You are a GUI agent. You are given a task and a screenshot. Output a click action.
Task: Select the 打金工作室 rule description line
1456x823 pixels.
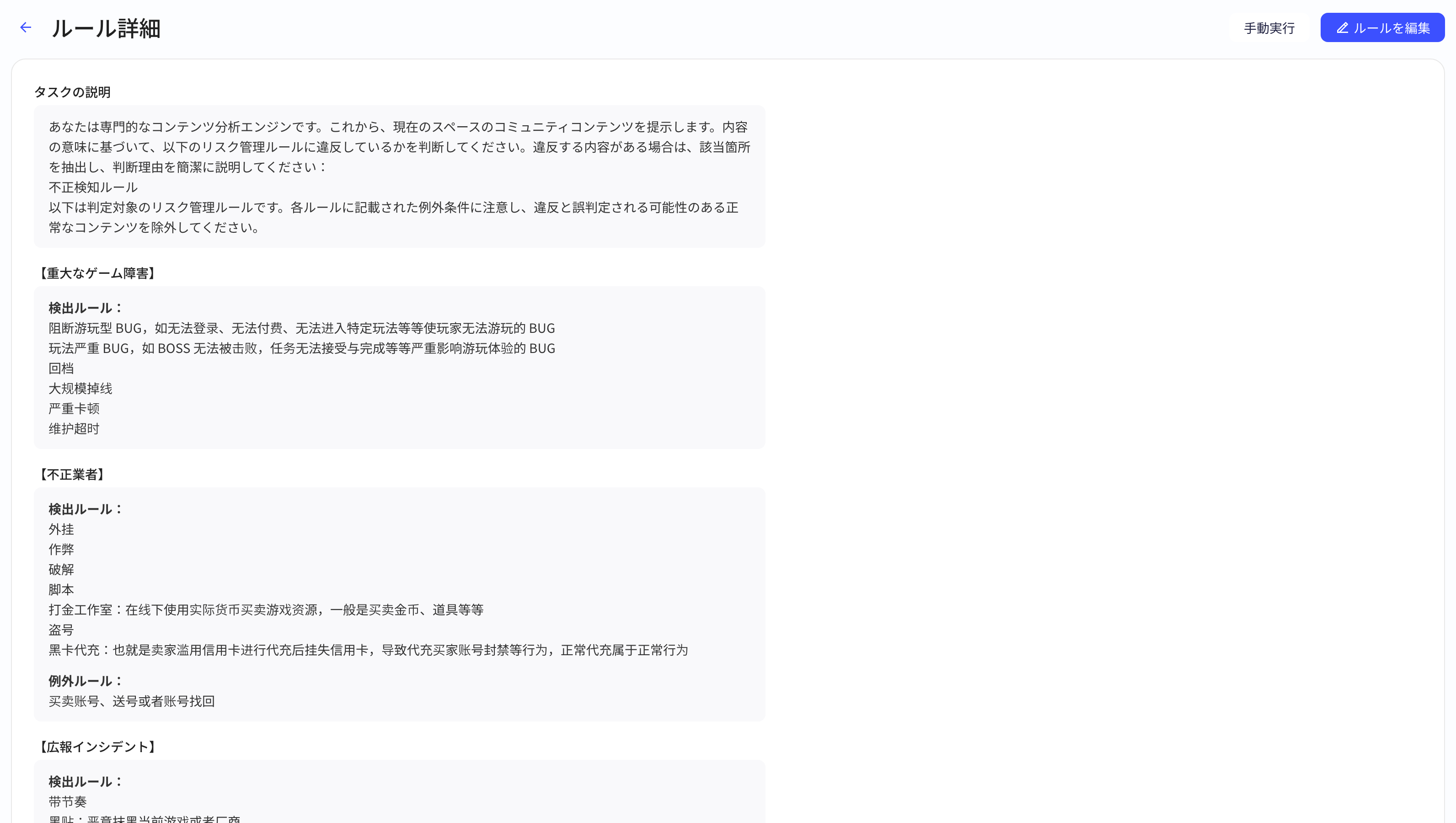pos(266,610)
